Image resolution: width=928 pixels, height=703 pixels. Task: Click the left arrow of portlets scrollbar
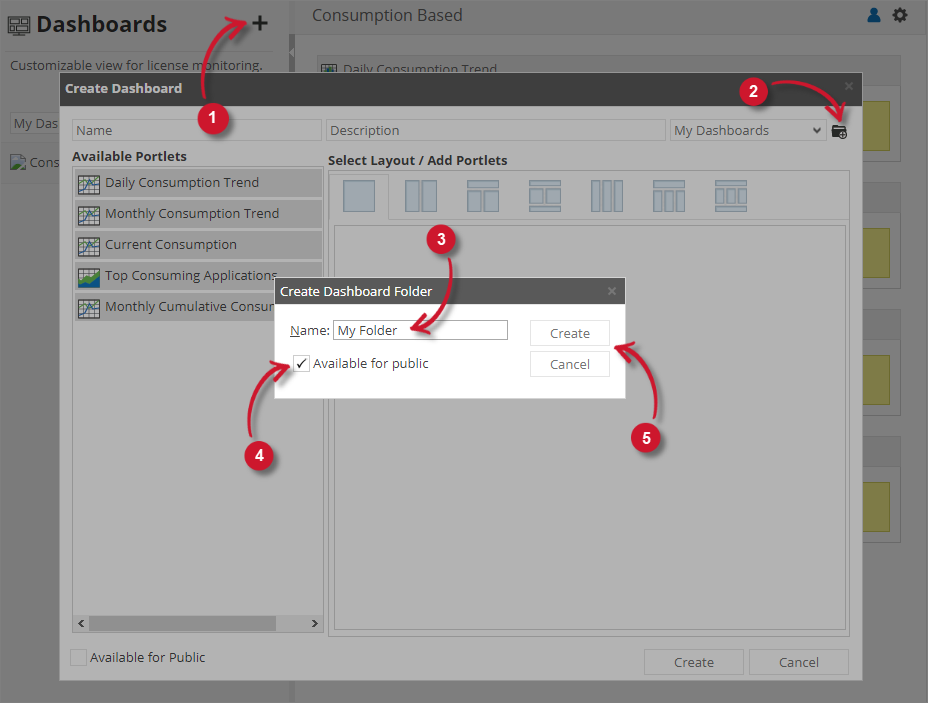click(81, 623)
